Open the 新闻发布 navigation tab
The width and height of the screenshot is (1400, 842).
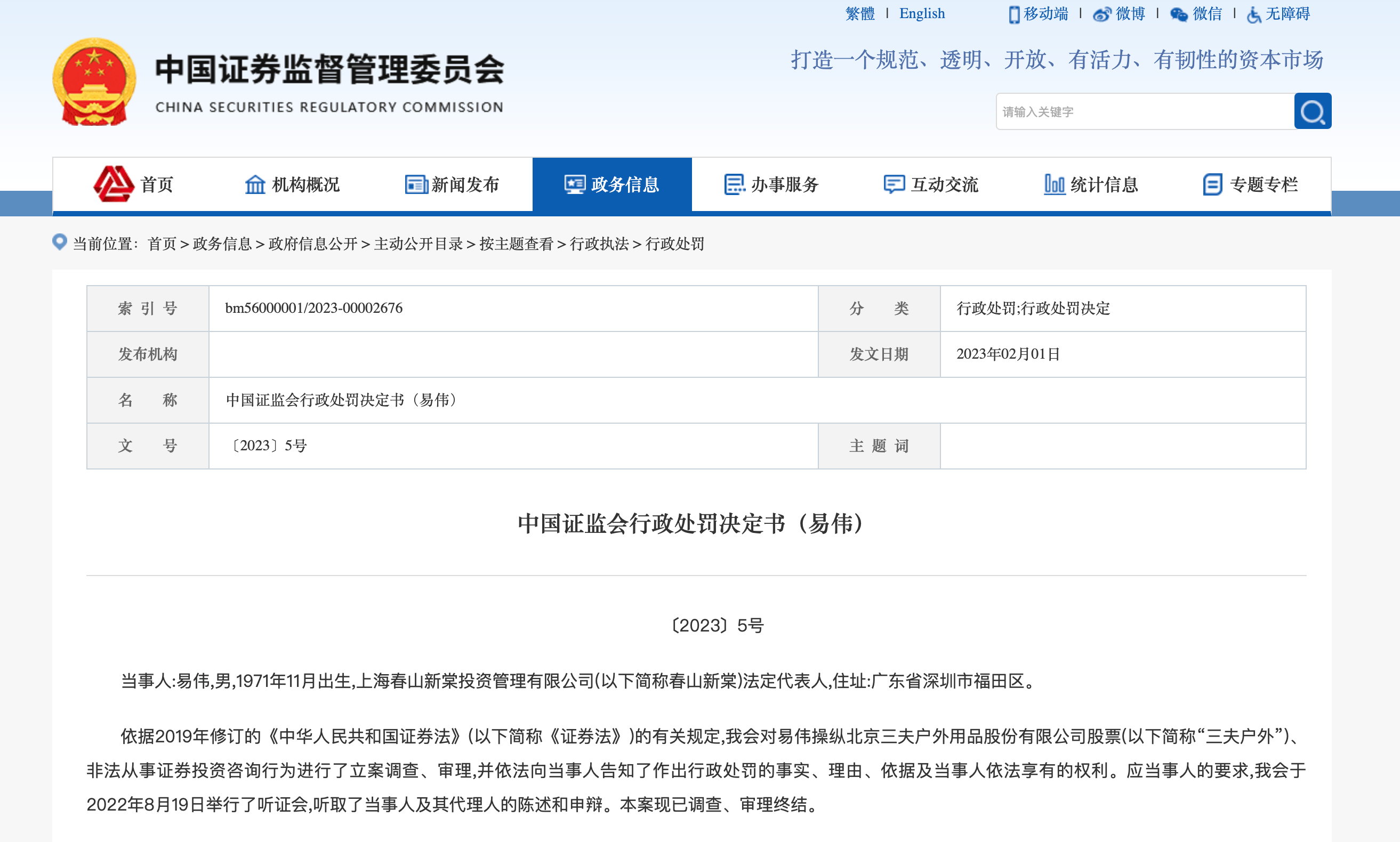(x=452, y=184)
